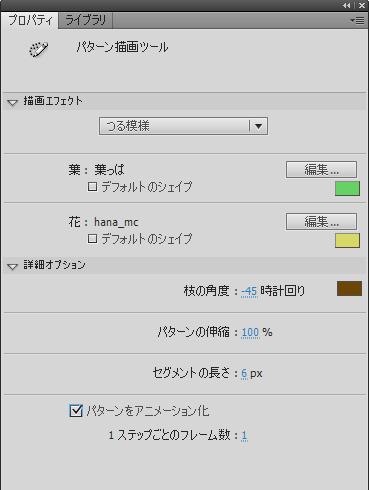Click the Deco pattern drawing tool icon
369x490 pixels.
38,50
